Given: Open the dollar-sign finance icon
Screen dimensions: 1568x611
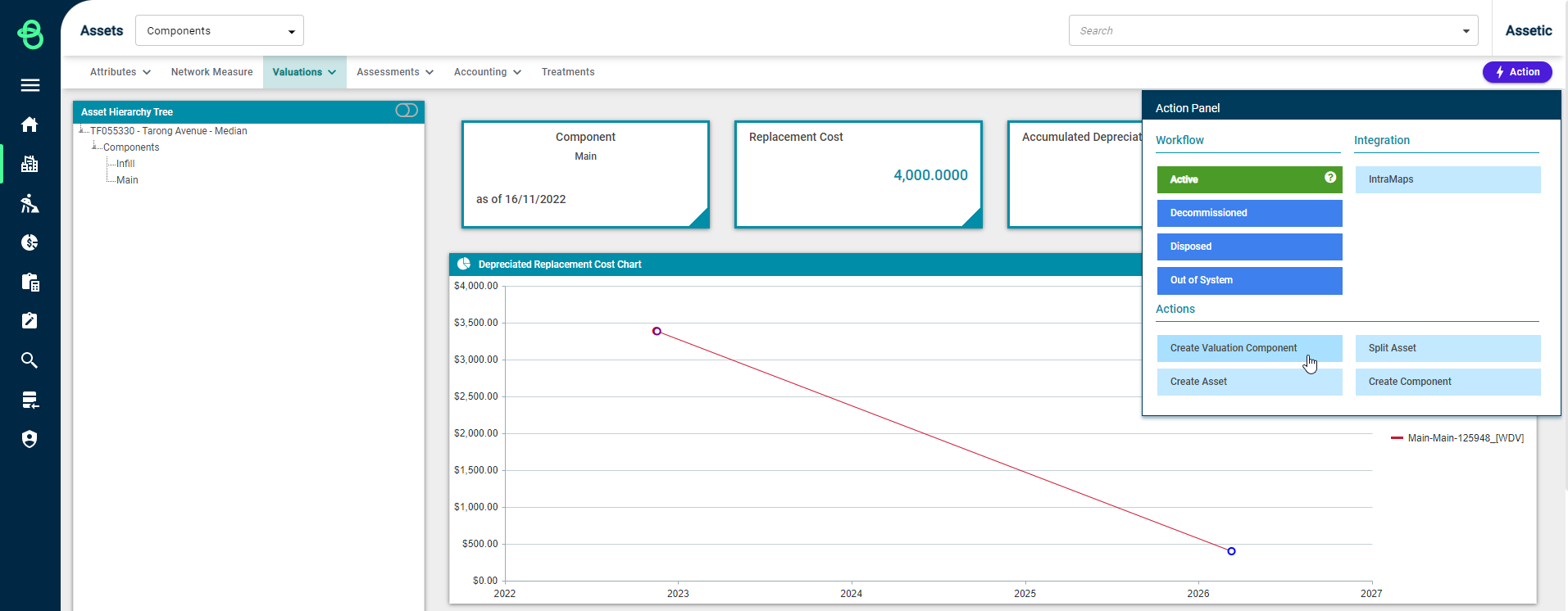Looking at the screenshot, I should [x=30, y=242].
